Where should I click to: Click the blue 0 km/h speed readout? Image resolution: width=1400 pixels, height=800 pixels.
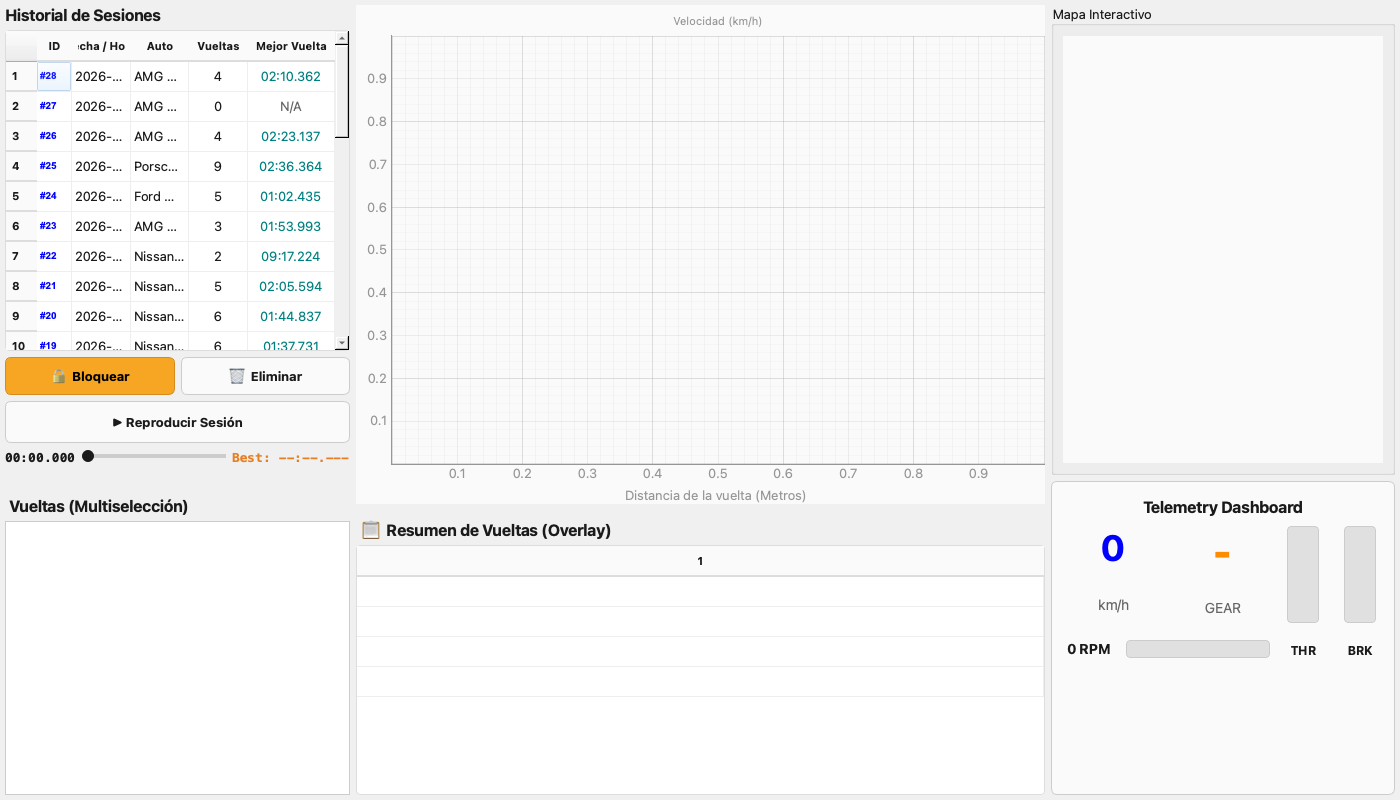(1113, 549)
